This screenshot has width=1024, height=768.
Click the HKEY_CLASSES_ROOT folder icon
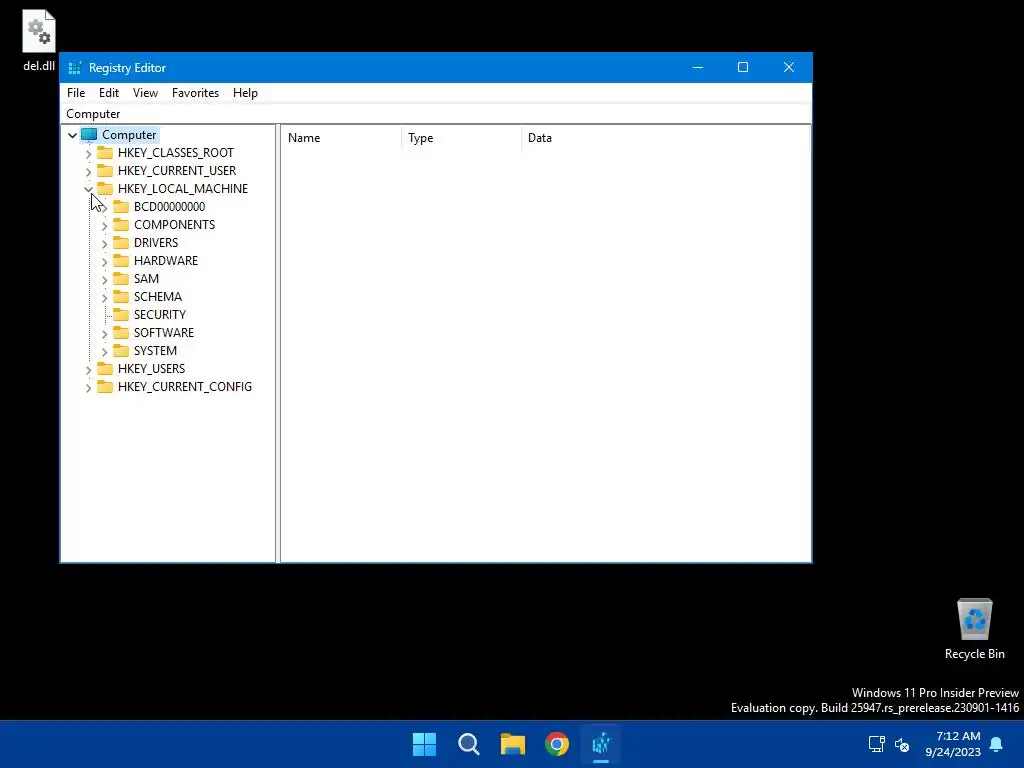(104, 153)
